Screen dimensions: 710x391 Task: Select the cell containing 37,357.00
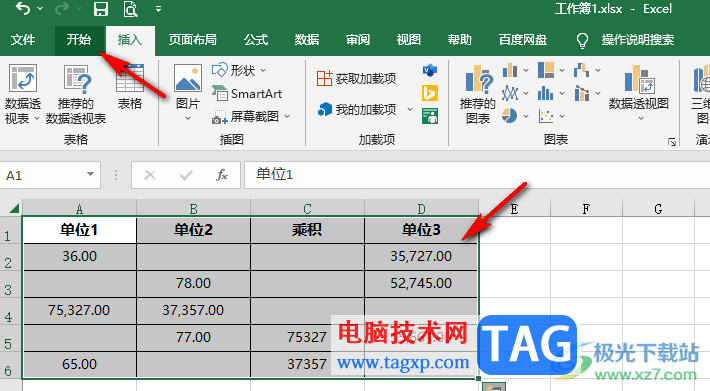coord(193,310)
